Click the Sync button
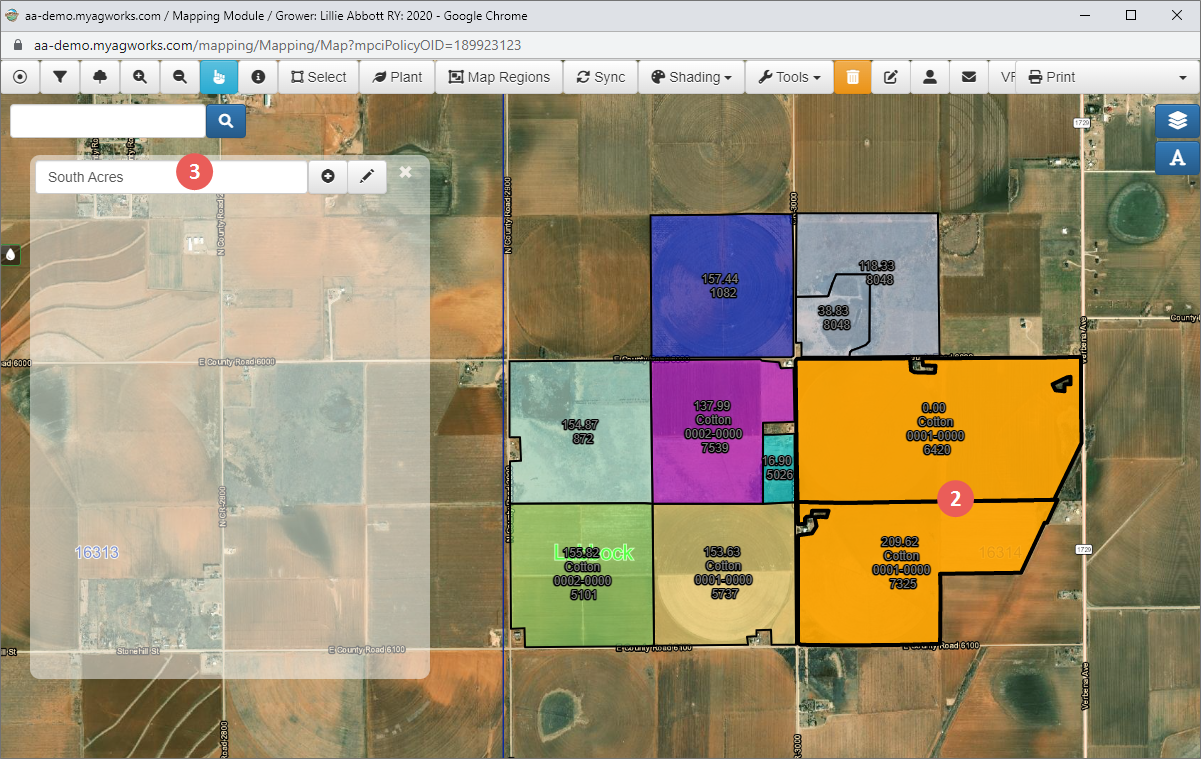Viewport: 1201px width, 759px height. tap(601, 77)
